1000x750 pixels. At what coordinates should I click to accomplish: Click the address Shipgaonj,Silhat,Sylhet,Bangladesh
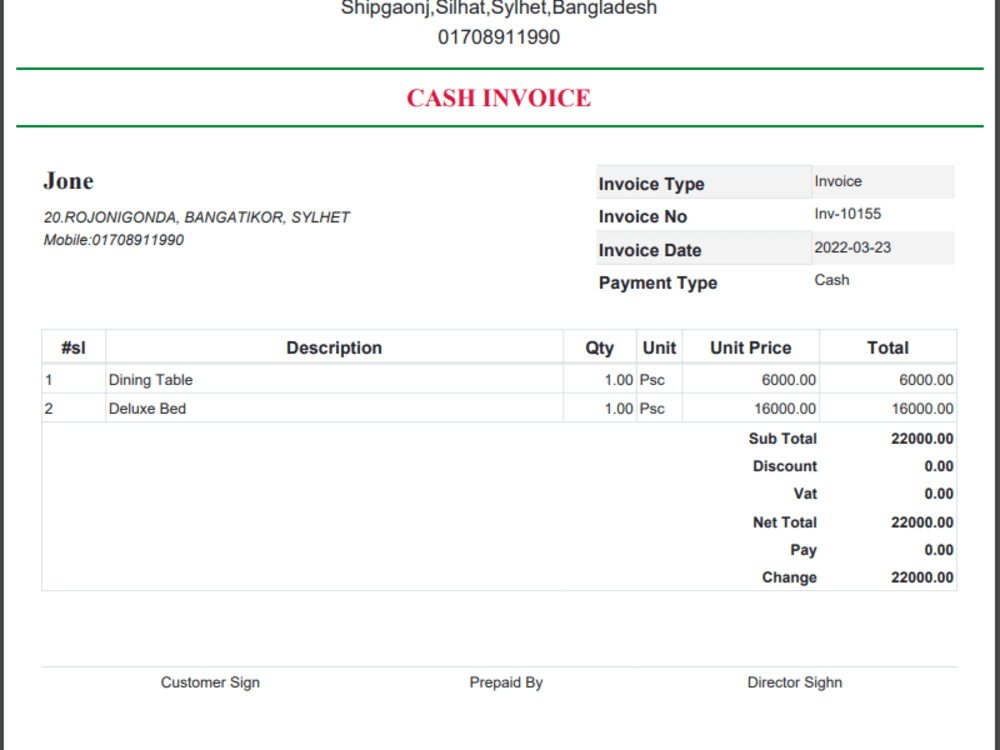pyautogui.click(x=499, y=8)
